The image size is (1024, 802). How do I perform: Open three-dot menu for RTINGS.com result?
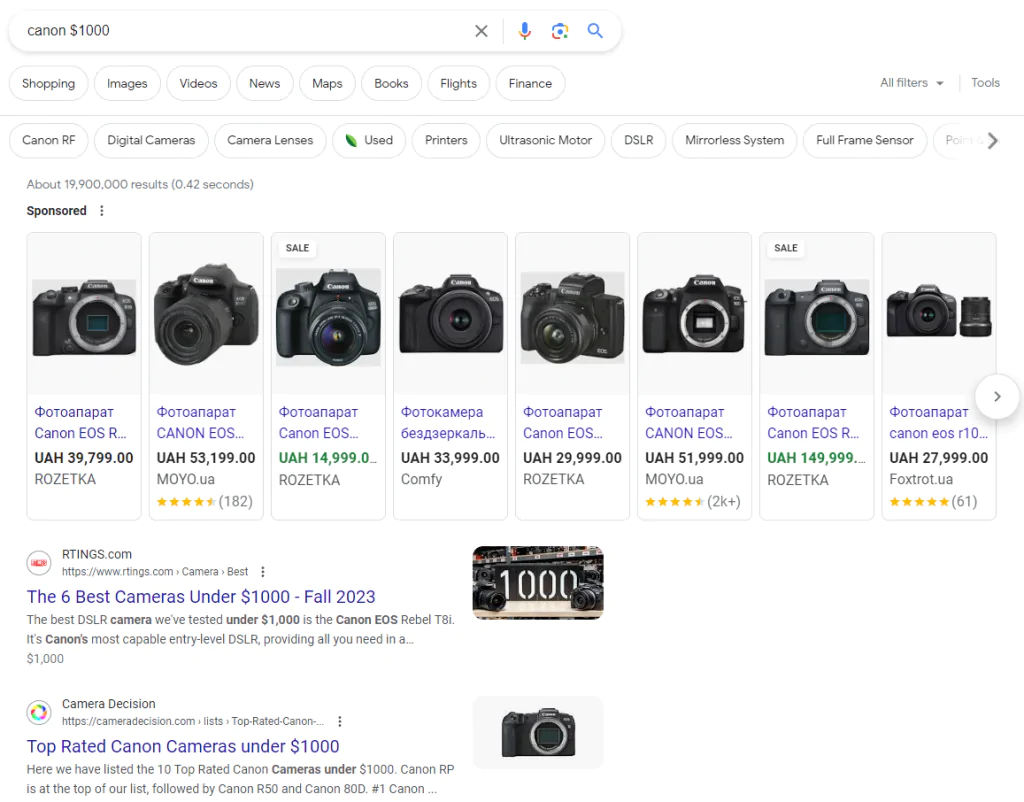click(x=263, y=572)
